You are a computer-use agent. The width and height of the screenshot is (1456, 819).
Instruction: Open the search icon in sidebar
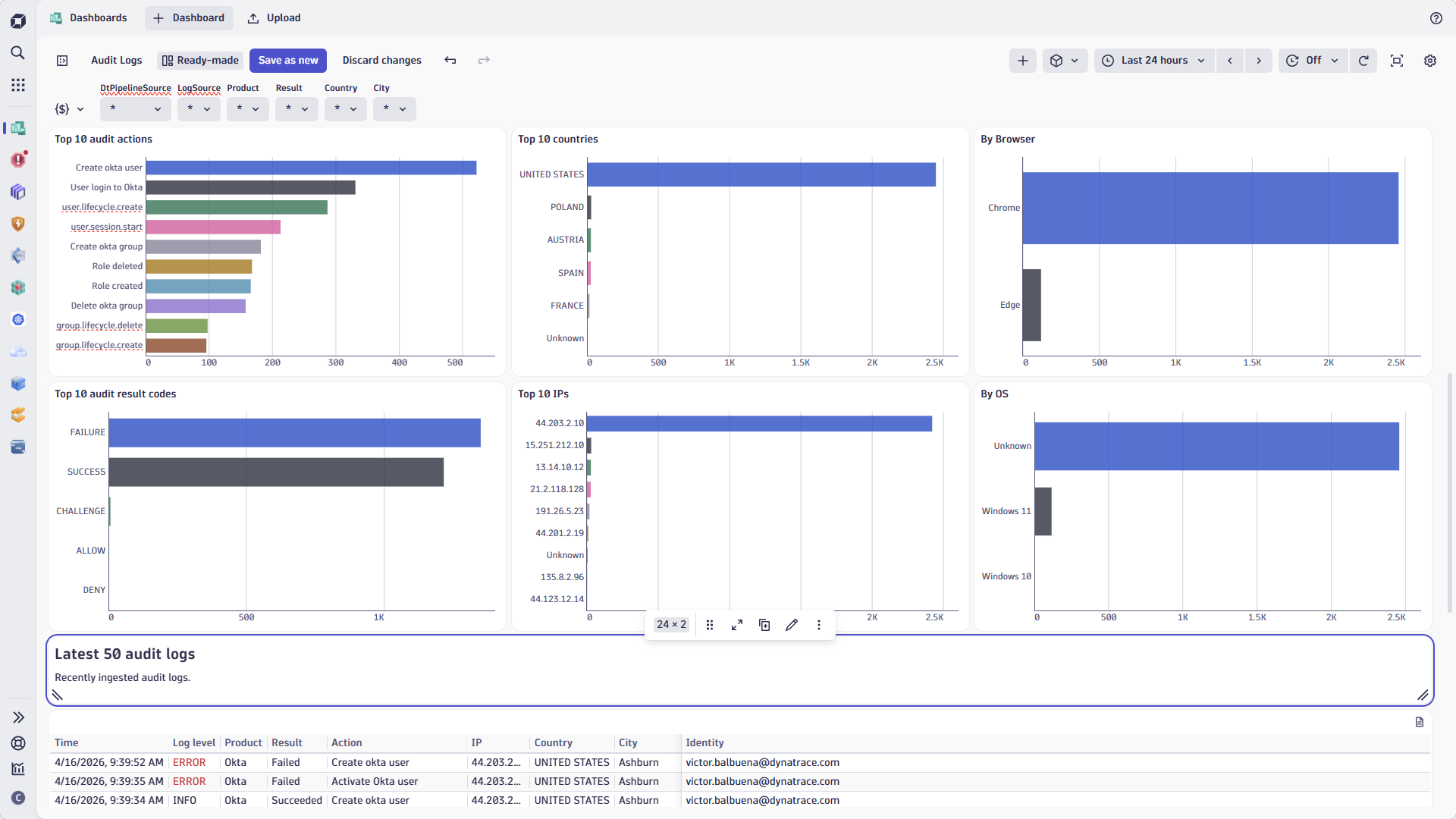17,53
